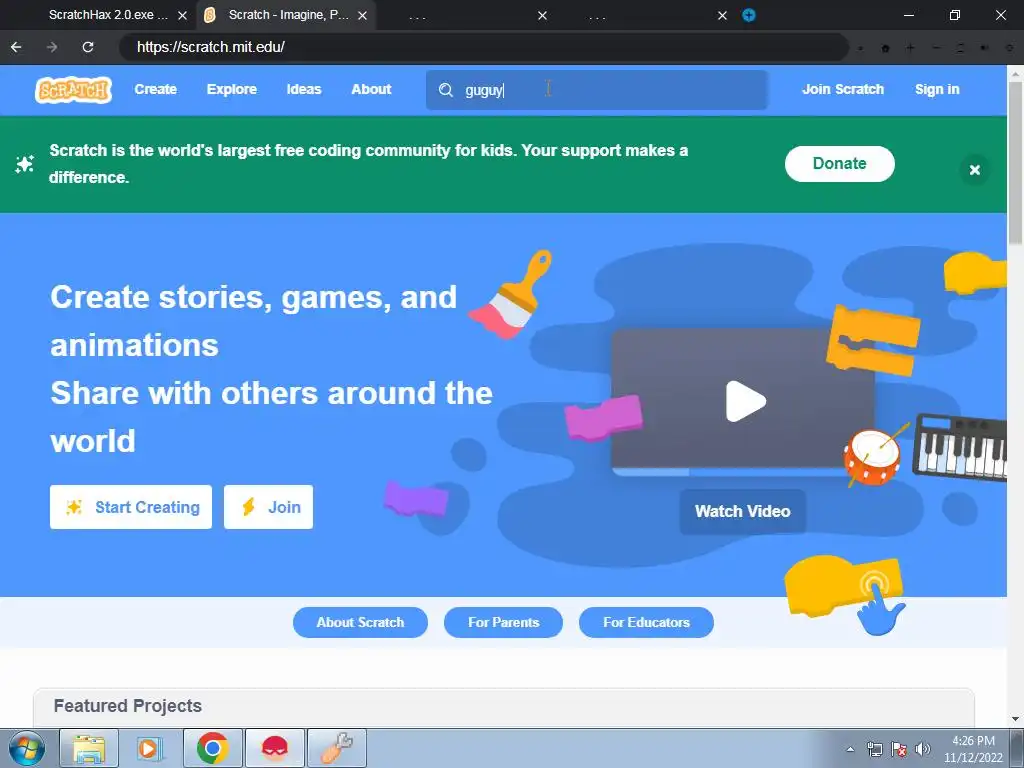Dismiss the green donation banner with X
The height and width of the screenshot is (768, 1024).
974,170
